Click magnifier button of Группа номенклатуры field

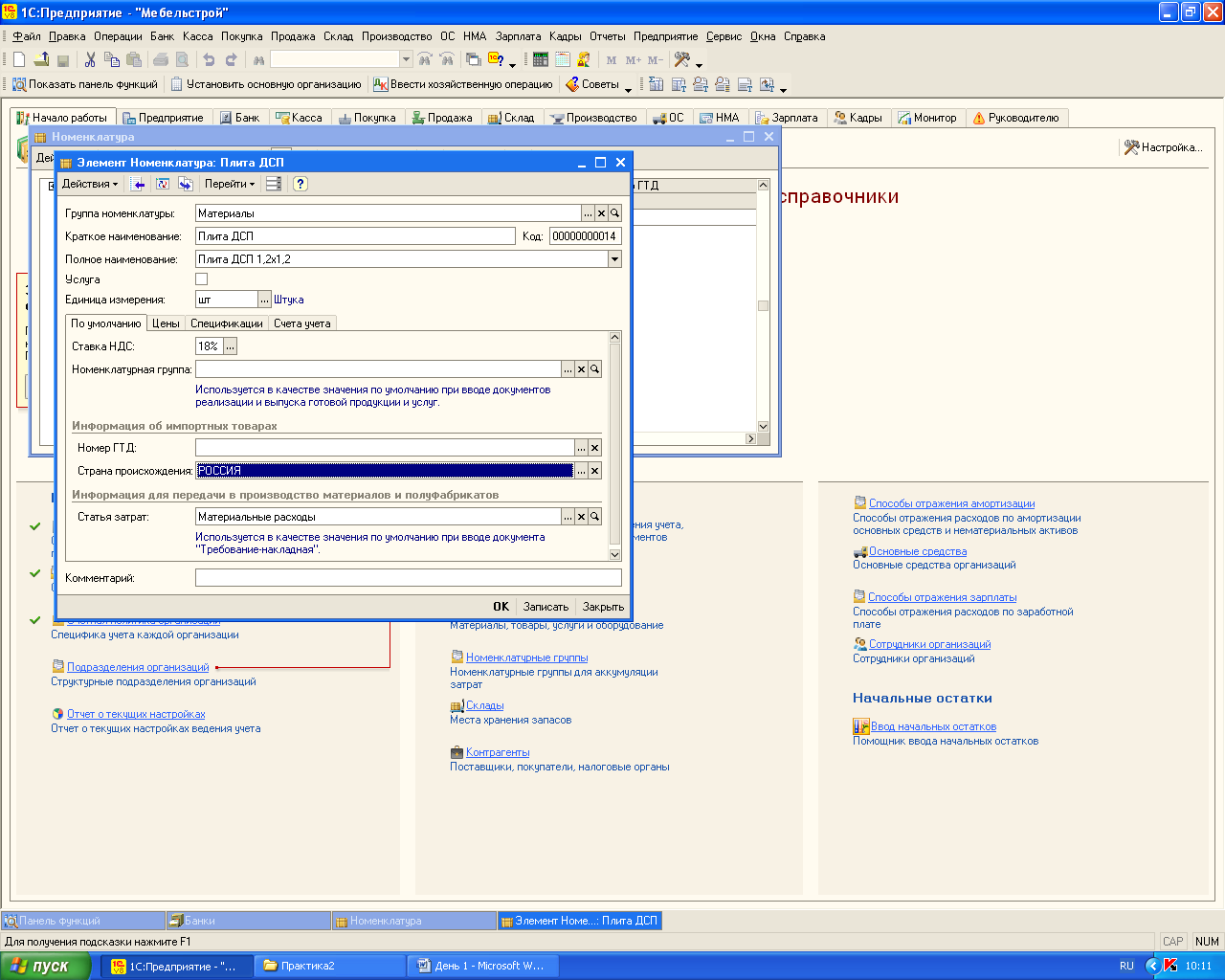[x=615, y=213]
